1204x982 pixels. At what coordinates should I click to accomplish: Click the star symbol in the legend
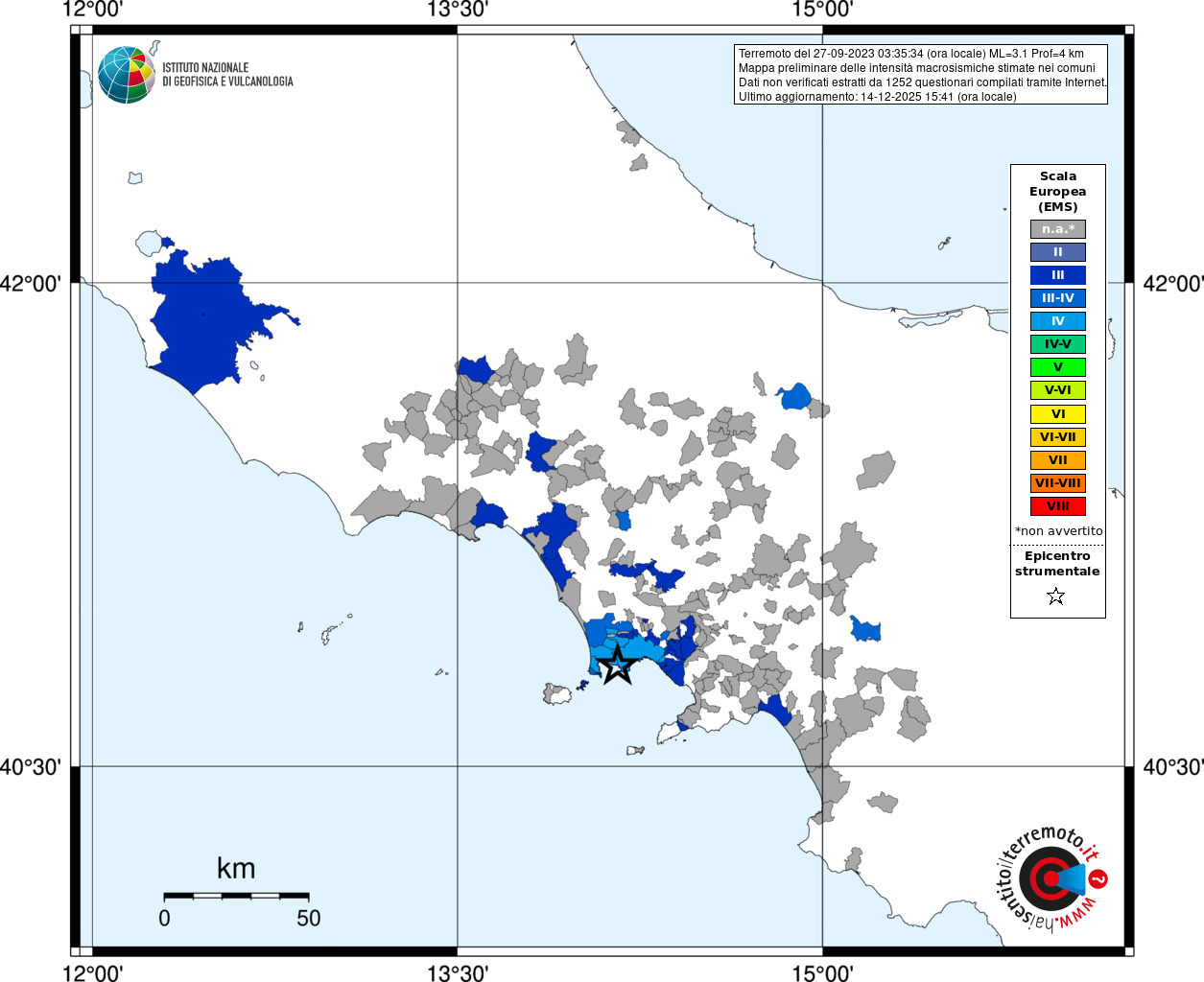point(1056,596)
